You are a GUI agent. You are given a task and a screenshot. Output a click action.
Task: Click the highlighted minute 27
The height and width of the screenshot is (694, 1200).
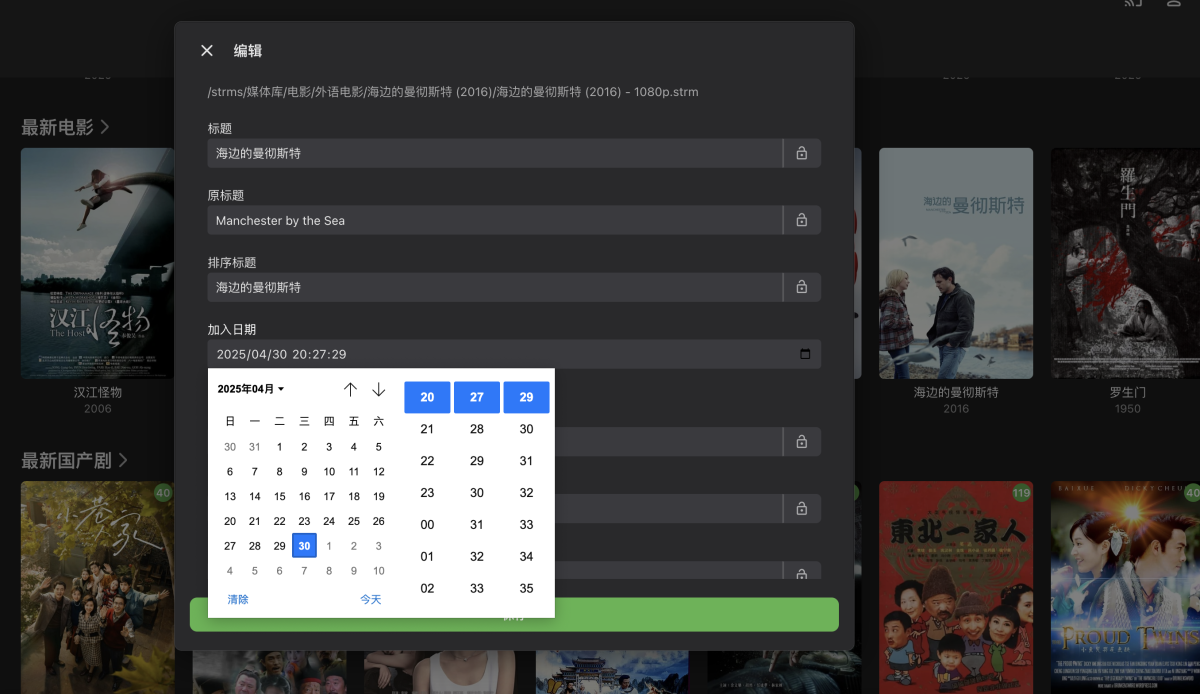point(477,397)
